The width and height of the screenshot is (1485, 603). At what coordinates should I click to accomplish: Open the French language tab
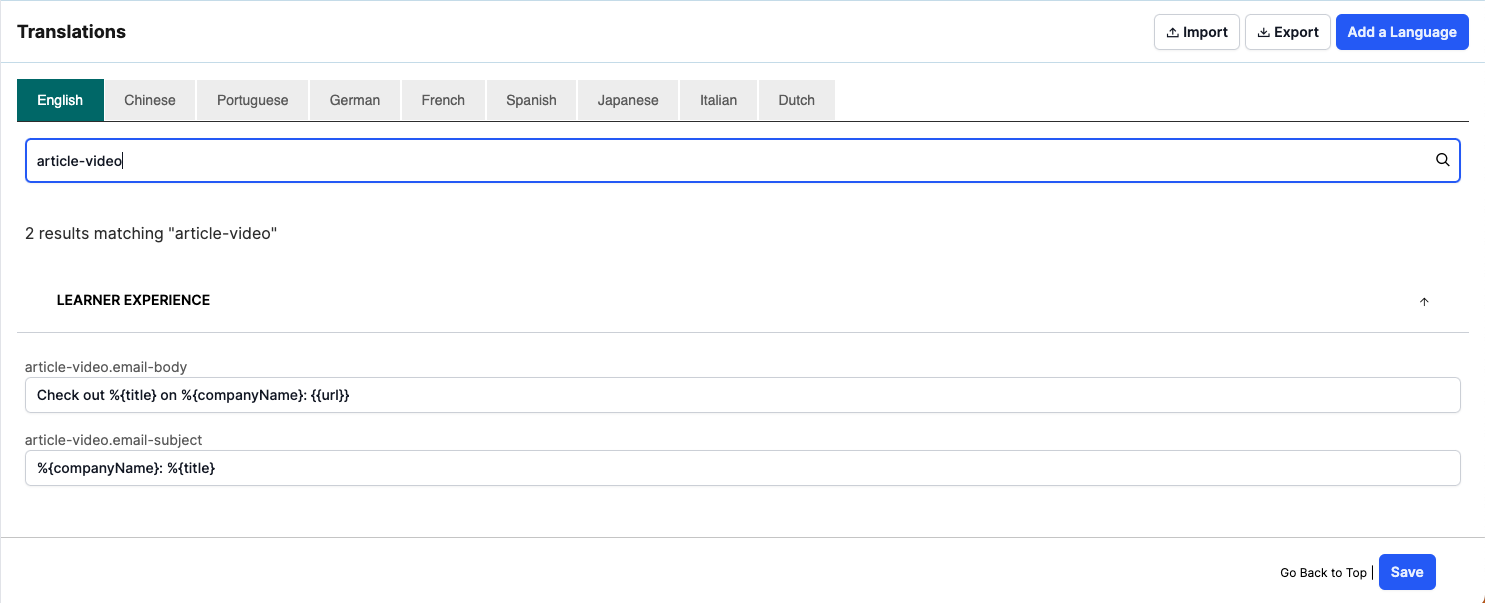point(443,100)
